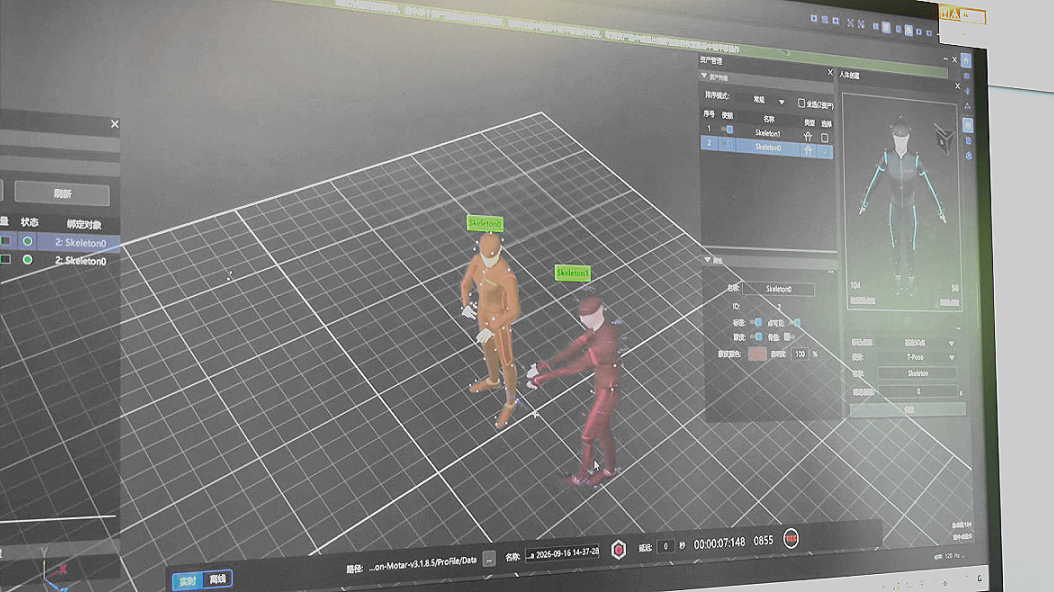Click the XYZ axis gizmo
Viewport: 1054px width, 592px height.
[52, 571]
